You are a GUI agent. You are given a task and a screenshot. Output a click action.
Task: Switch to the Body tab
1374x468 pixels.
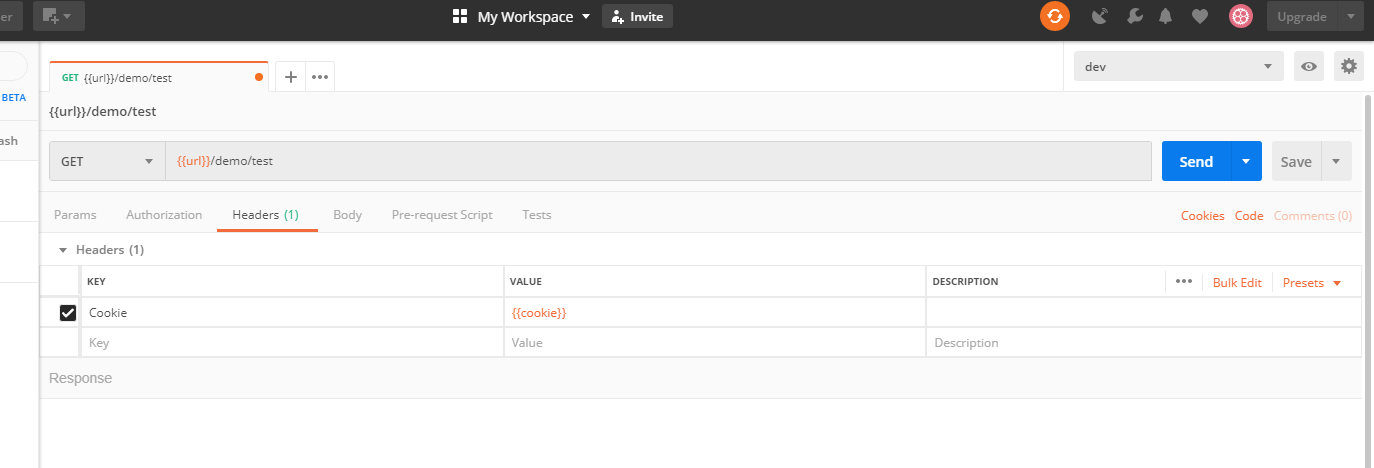347,215
